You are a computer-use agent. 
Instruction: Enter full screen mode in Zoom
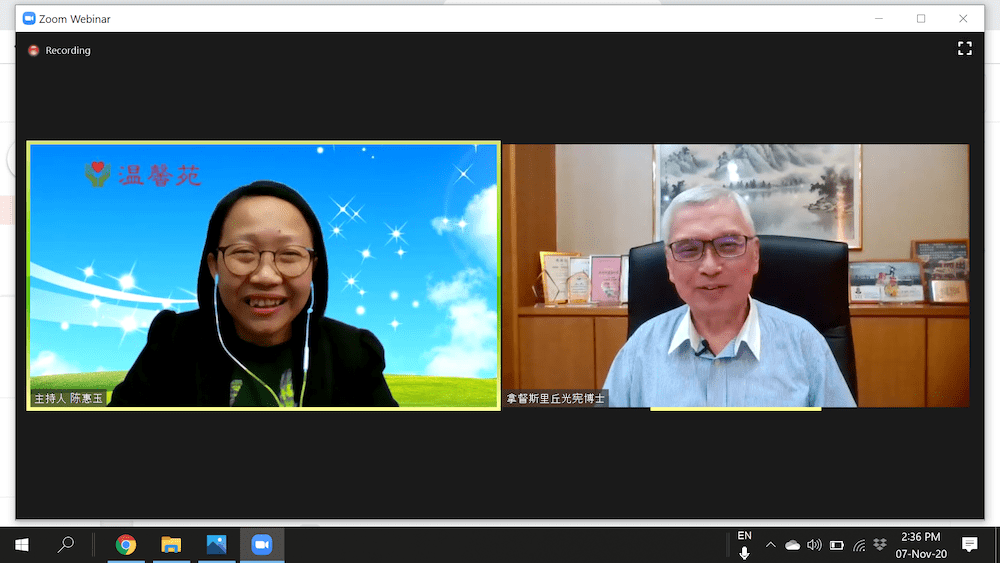click(964, 48)
